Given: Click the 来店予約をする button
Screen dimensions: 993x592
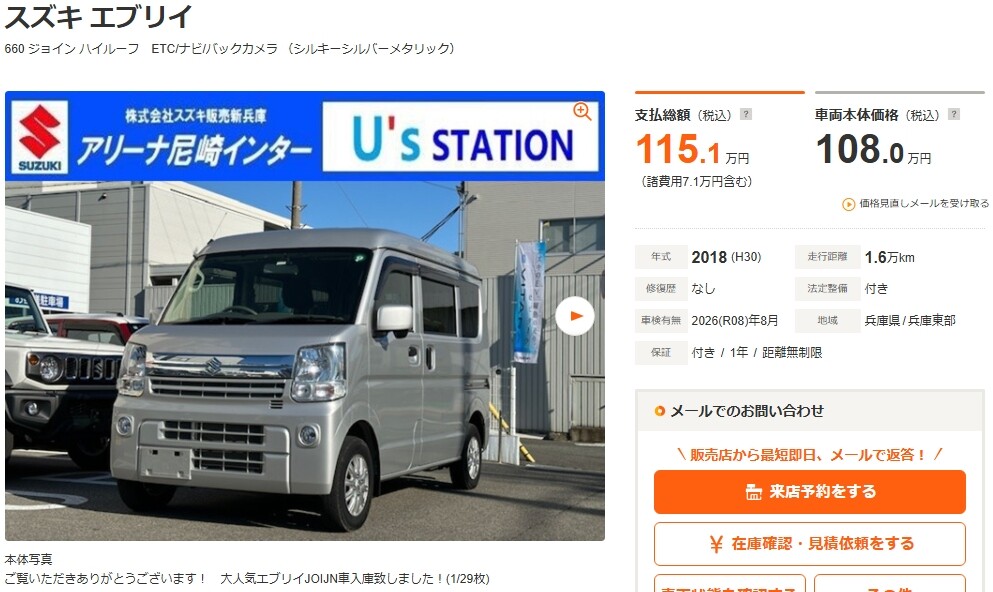Looking at the screenshot, I should [x=809, y=492].
